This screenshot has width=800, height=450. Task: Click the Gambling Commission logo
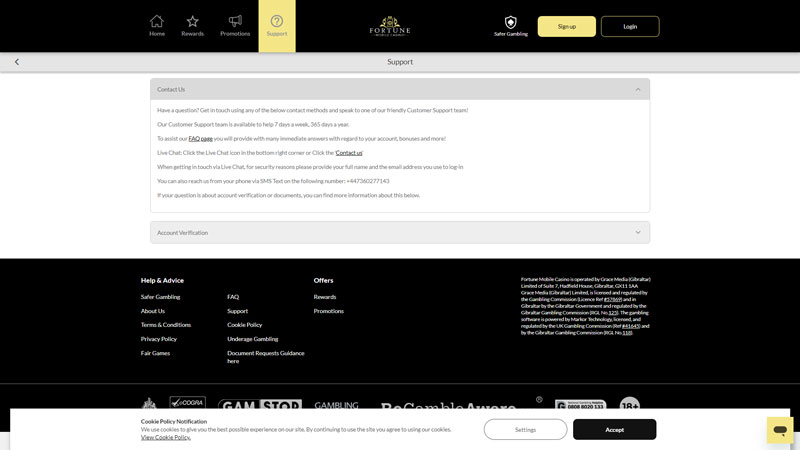(336, 405)
